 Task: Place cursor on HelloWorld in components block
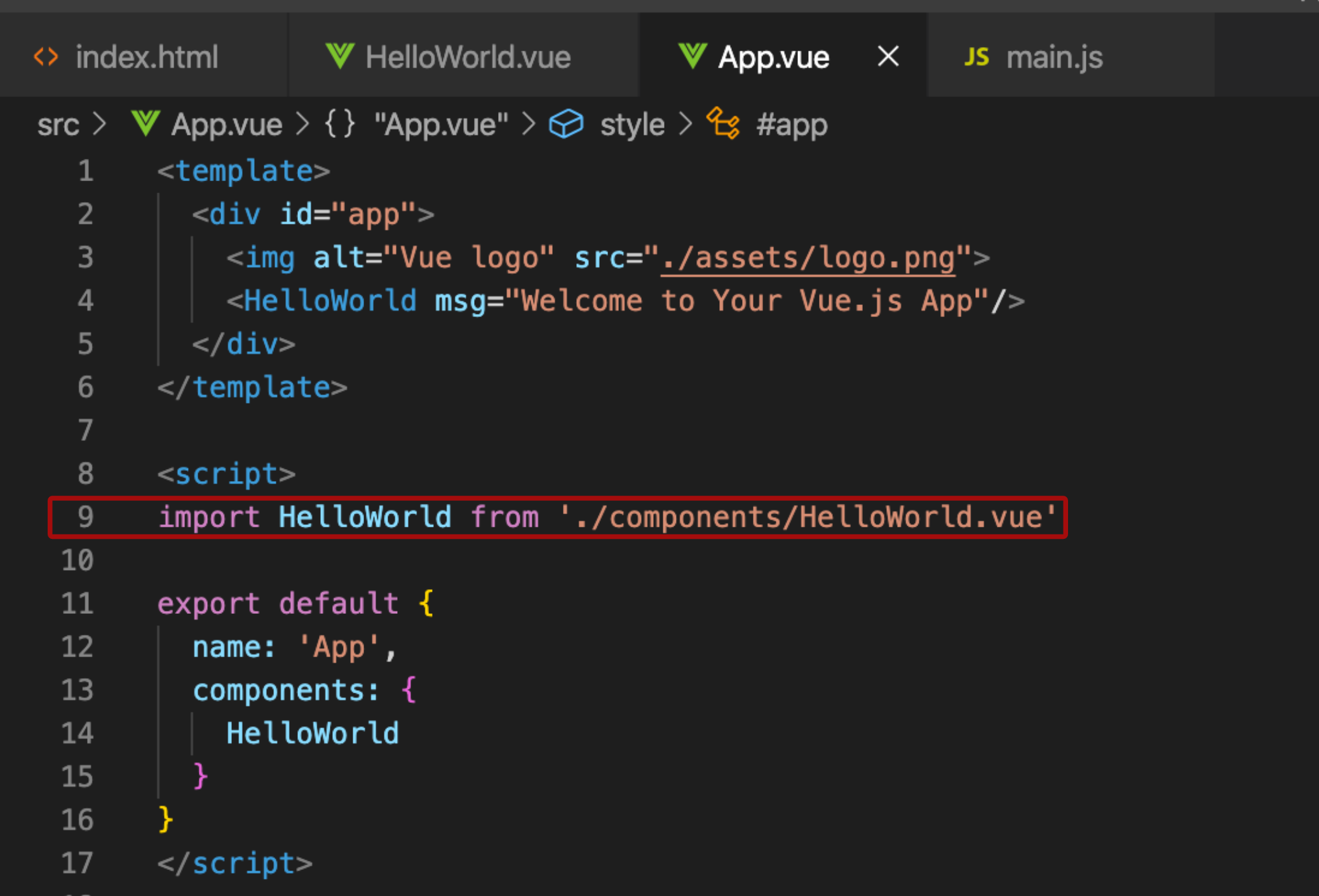click(313, 733)
